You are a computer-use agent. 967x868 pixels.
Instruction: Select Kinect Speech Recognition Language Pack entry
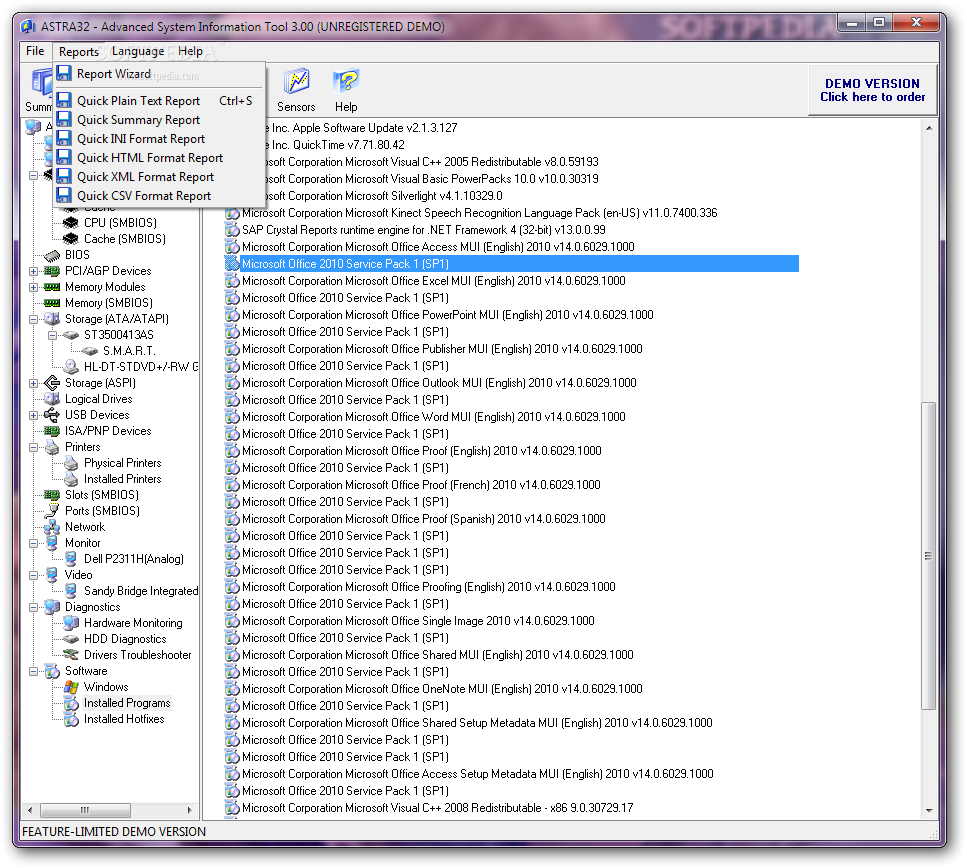pyautogui.click(x=479, y=213)
